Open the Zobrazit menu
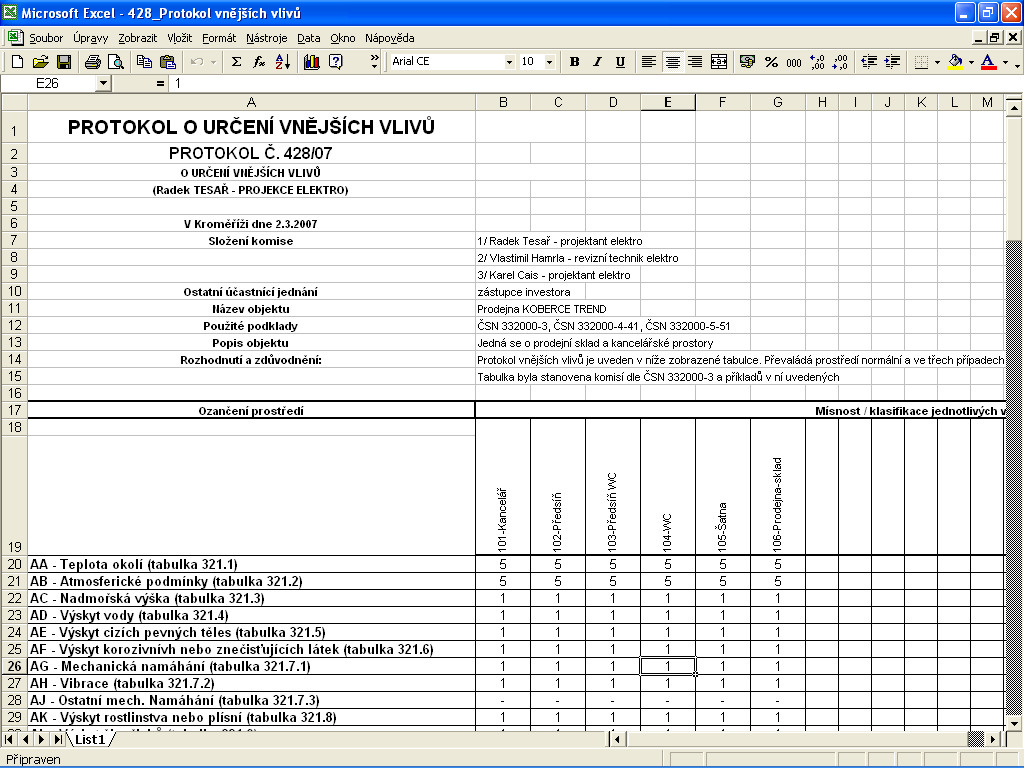This screenshot has width=1024, height=768. 138,38
